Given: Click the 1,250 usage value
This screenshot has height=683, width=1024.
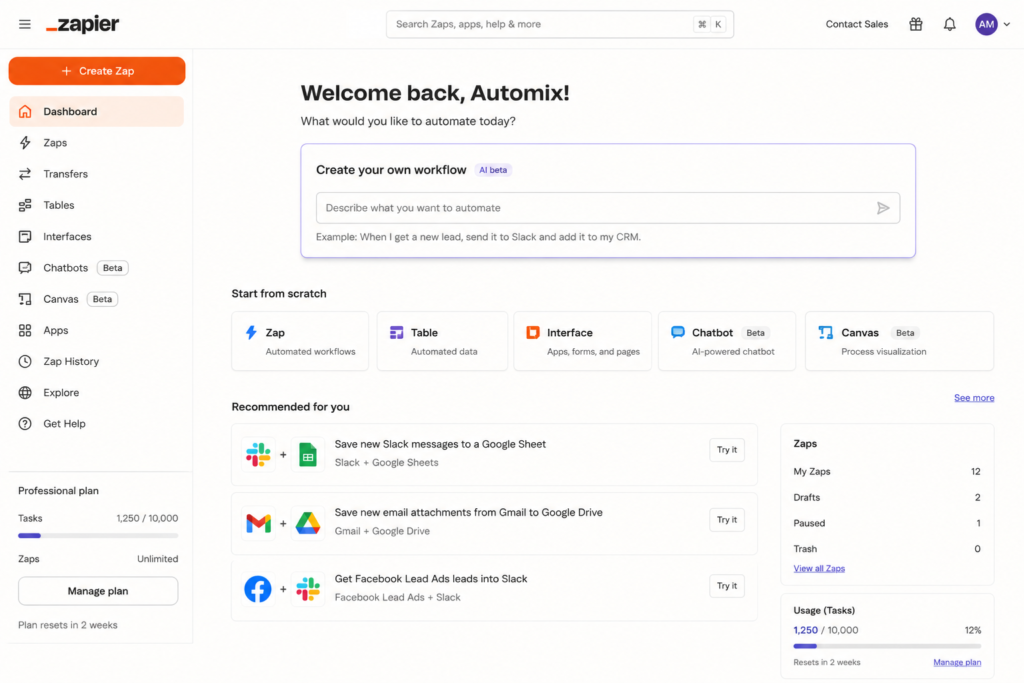Looking at the screenshot, I should pyautogui.click(x=805, y=630).
